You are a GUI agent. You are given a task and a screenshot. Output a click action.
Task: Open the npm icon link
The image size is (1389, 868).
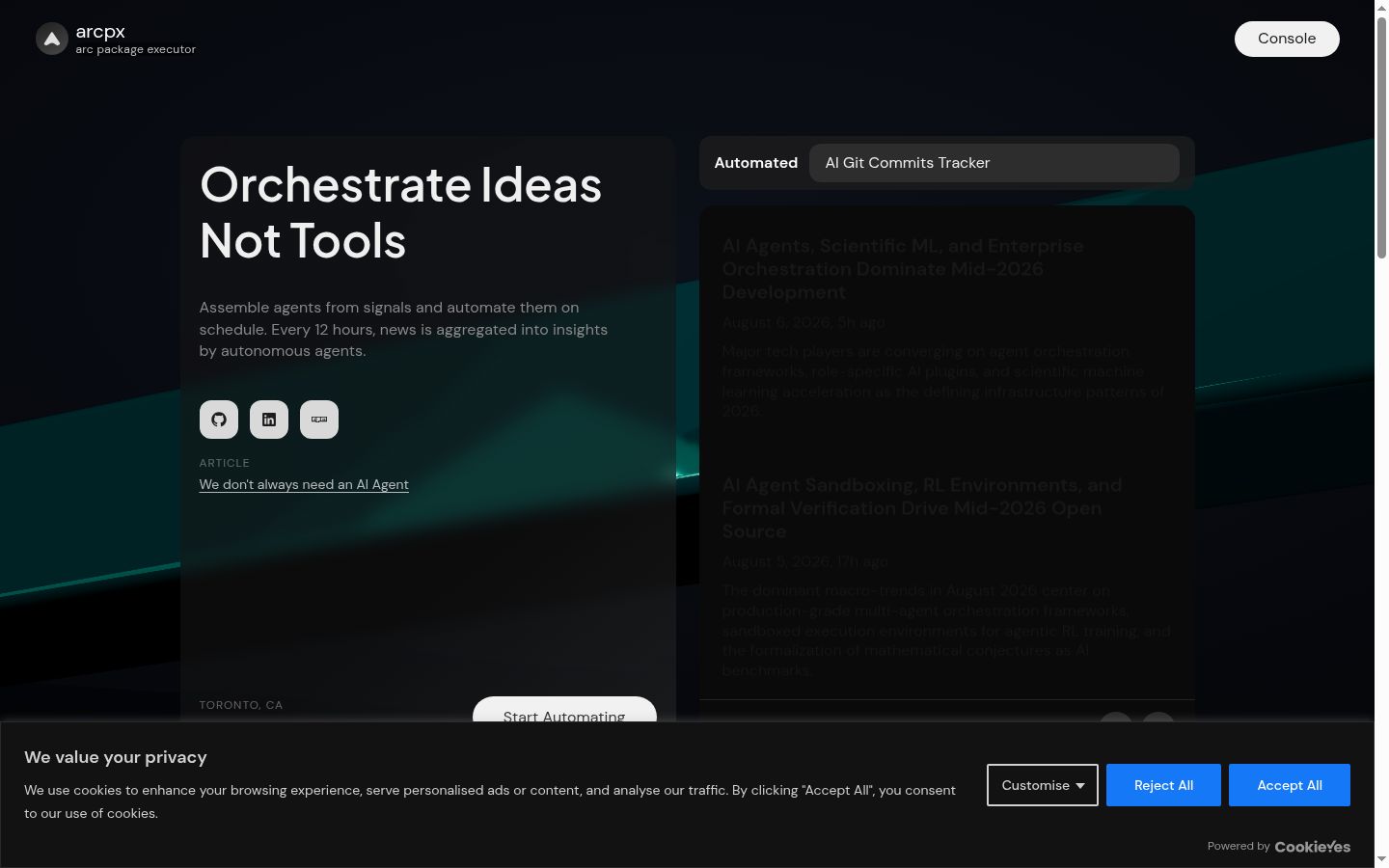[319, 420]
